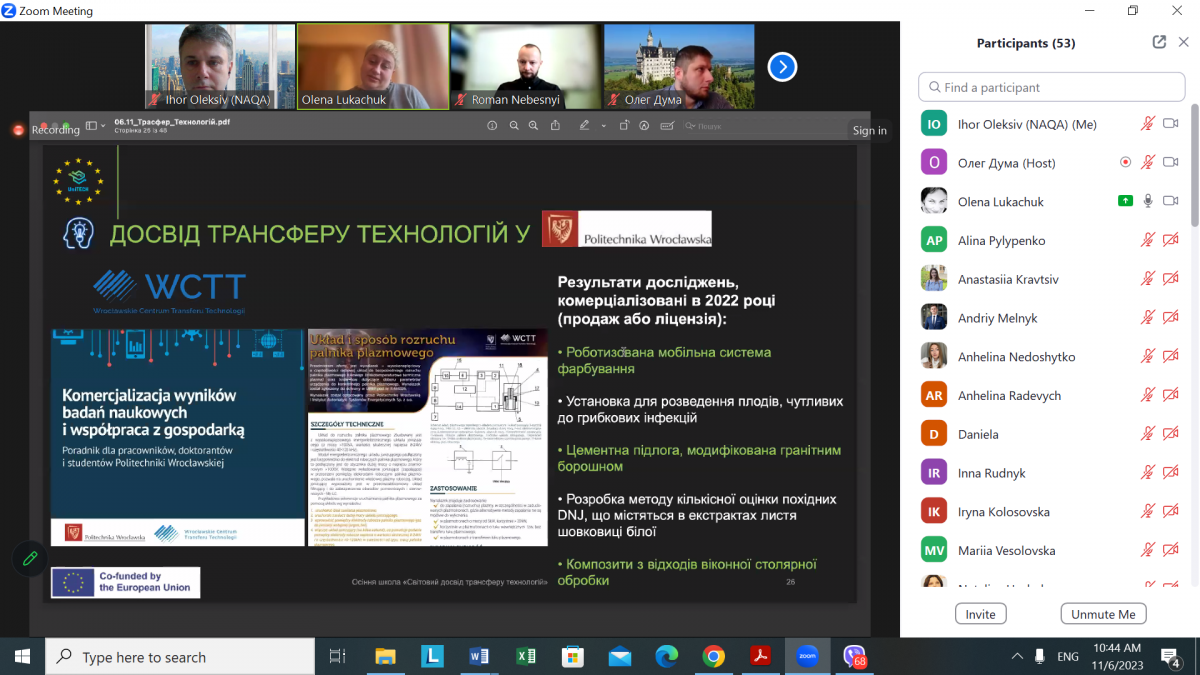
Task: Expand hidden system tray icons
Action: pyautogui.click(x=1017, y=657)
